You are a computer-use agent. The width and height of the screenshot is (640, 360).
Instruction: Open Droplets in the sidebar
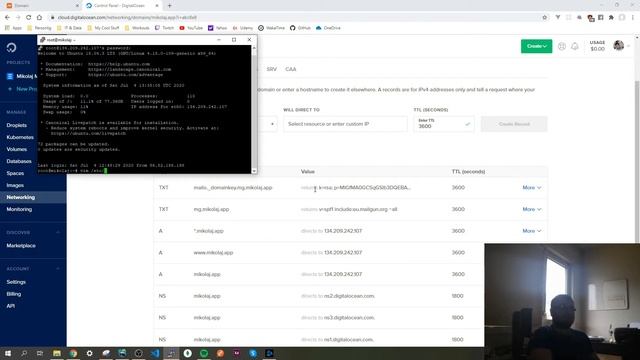(17, 125)
